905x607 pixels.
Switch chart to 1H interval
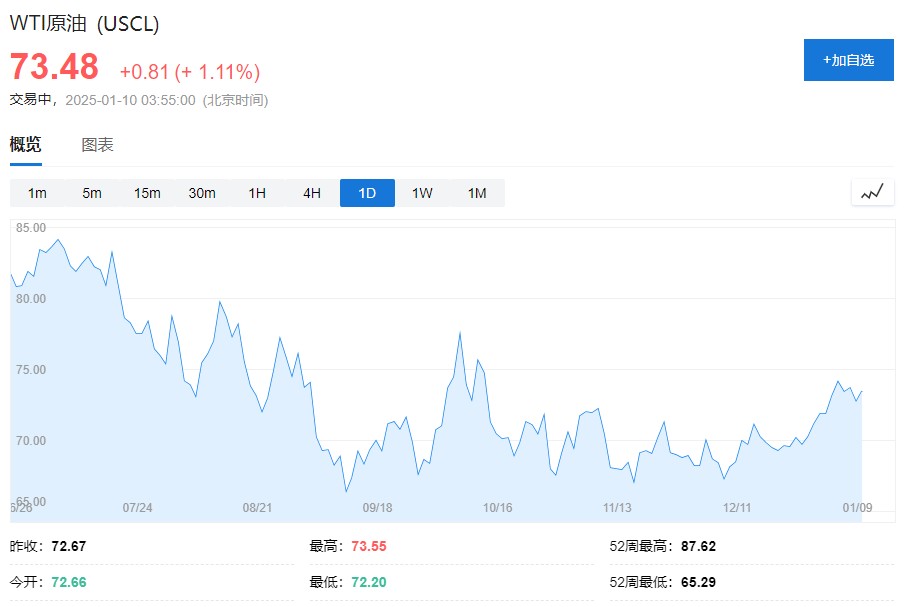click(257, 193)
